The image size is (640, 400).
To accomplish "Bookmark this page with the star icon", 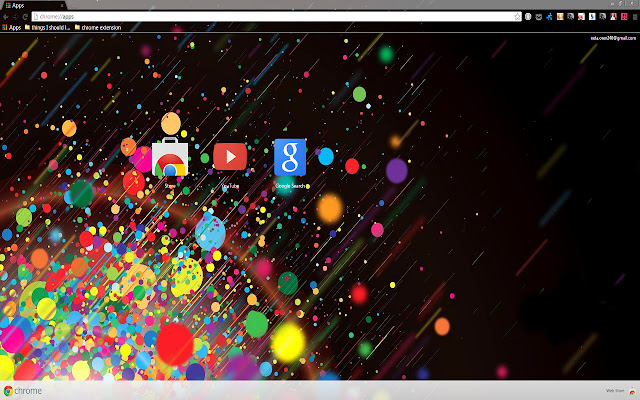I will coord(517,17).
